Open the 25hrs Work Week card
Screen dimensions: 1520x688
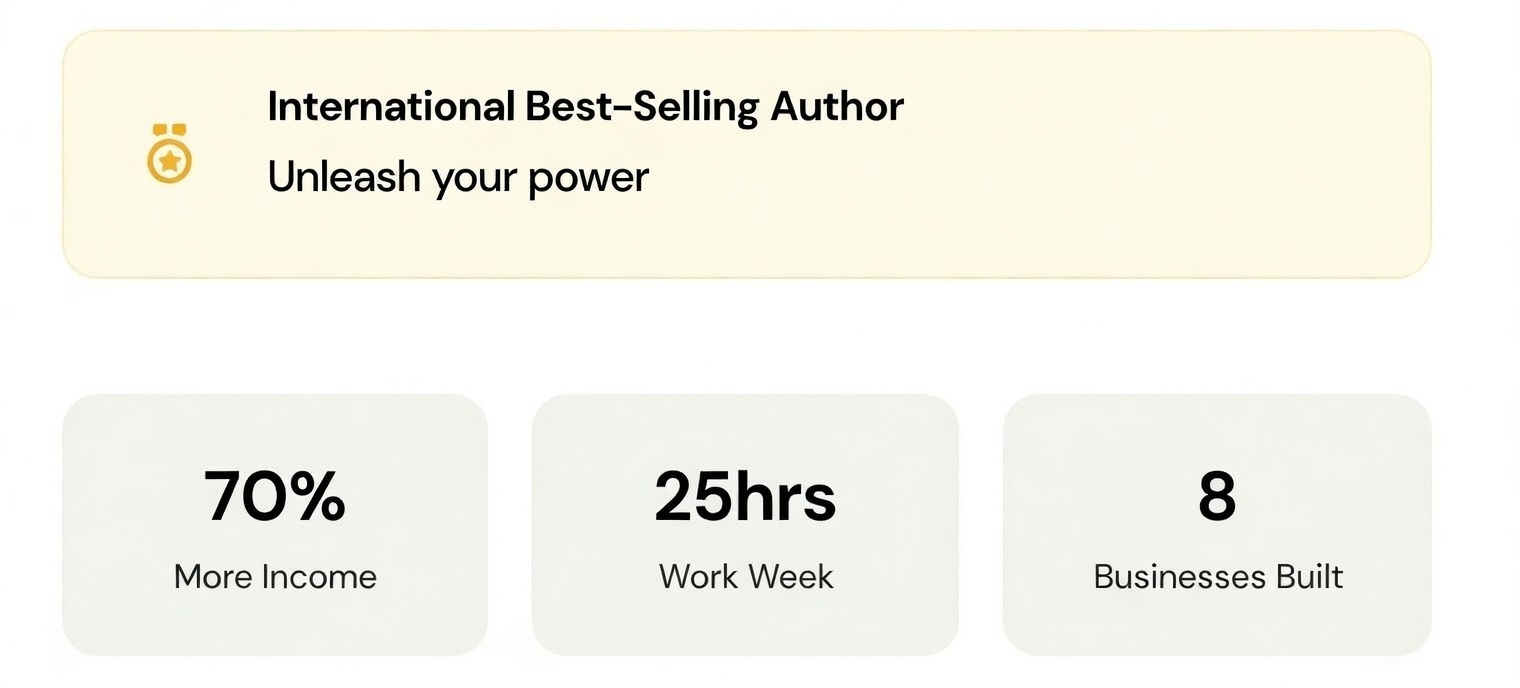tap(745, 525)
